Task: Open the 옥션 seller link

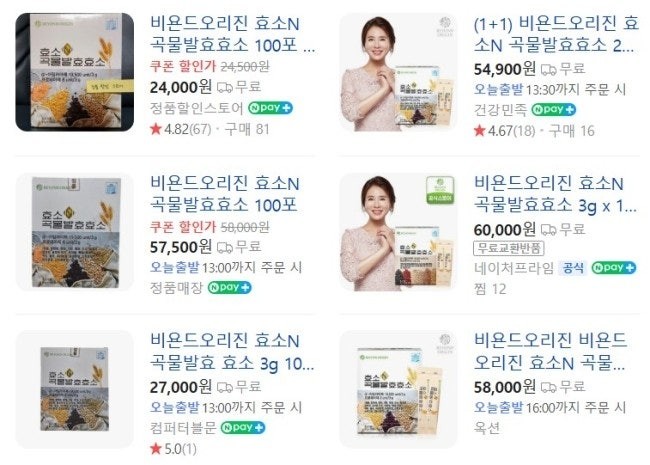Action: [487, 428]
